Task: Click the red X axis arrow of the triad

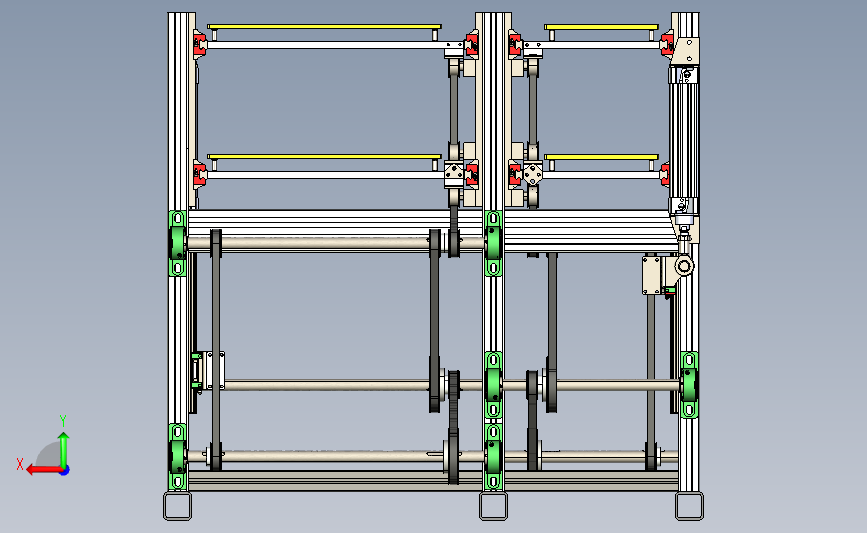Action: 43,470
